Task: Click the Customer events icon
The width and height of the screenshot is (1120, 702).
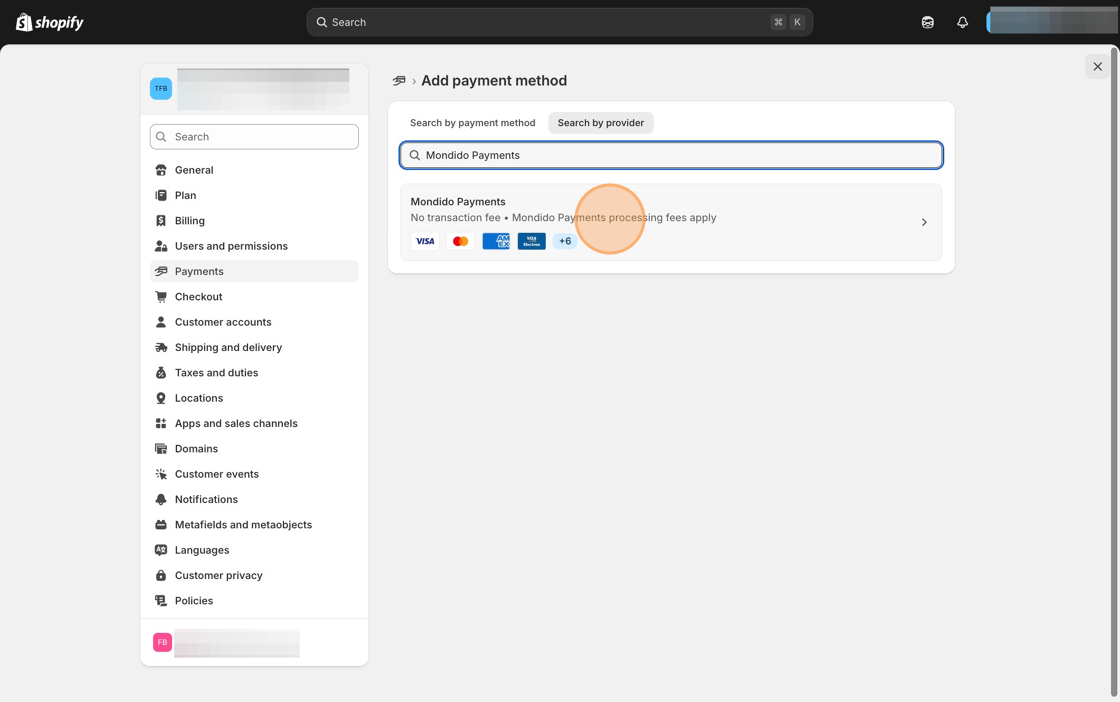Action: click(161, 474)
